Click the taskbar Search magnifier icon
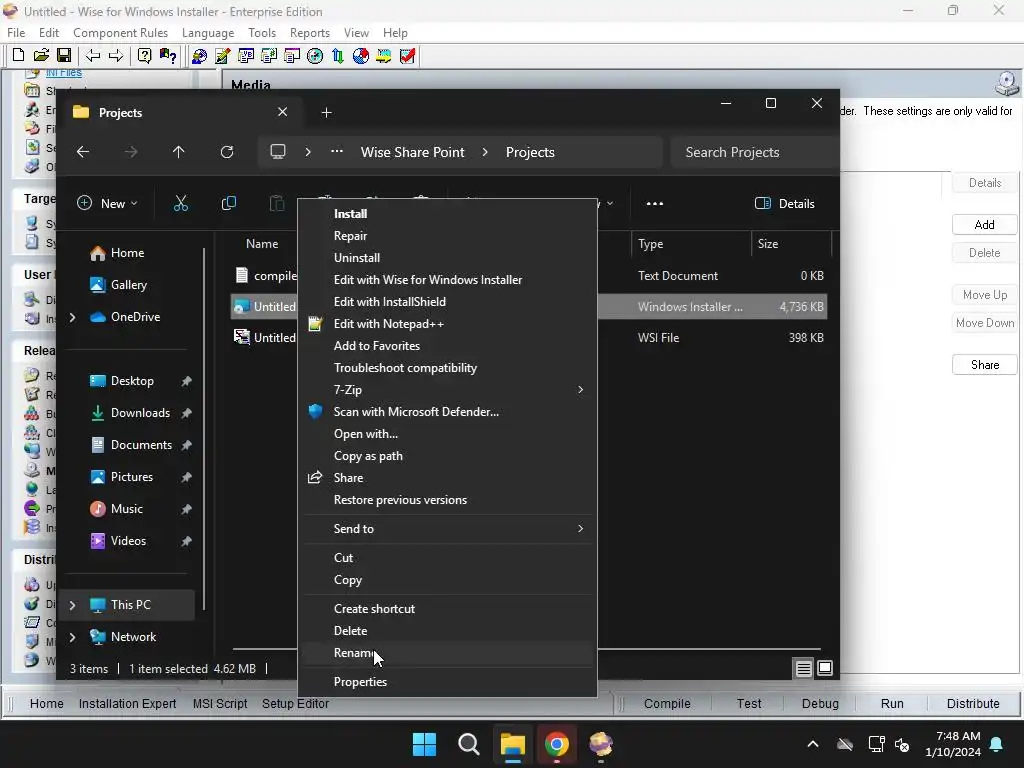 (x=469, y=744)
